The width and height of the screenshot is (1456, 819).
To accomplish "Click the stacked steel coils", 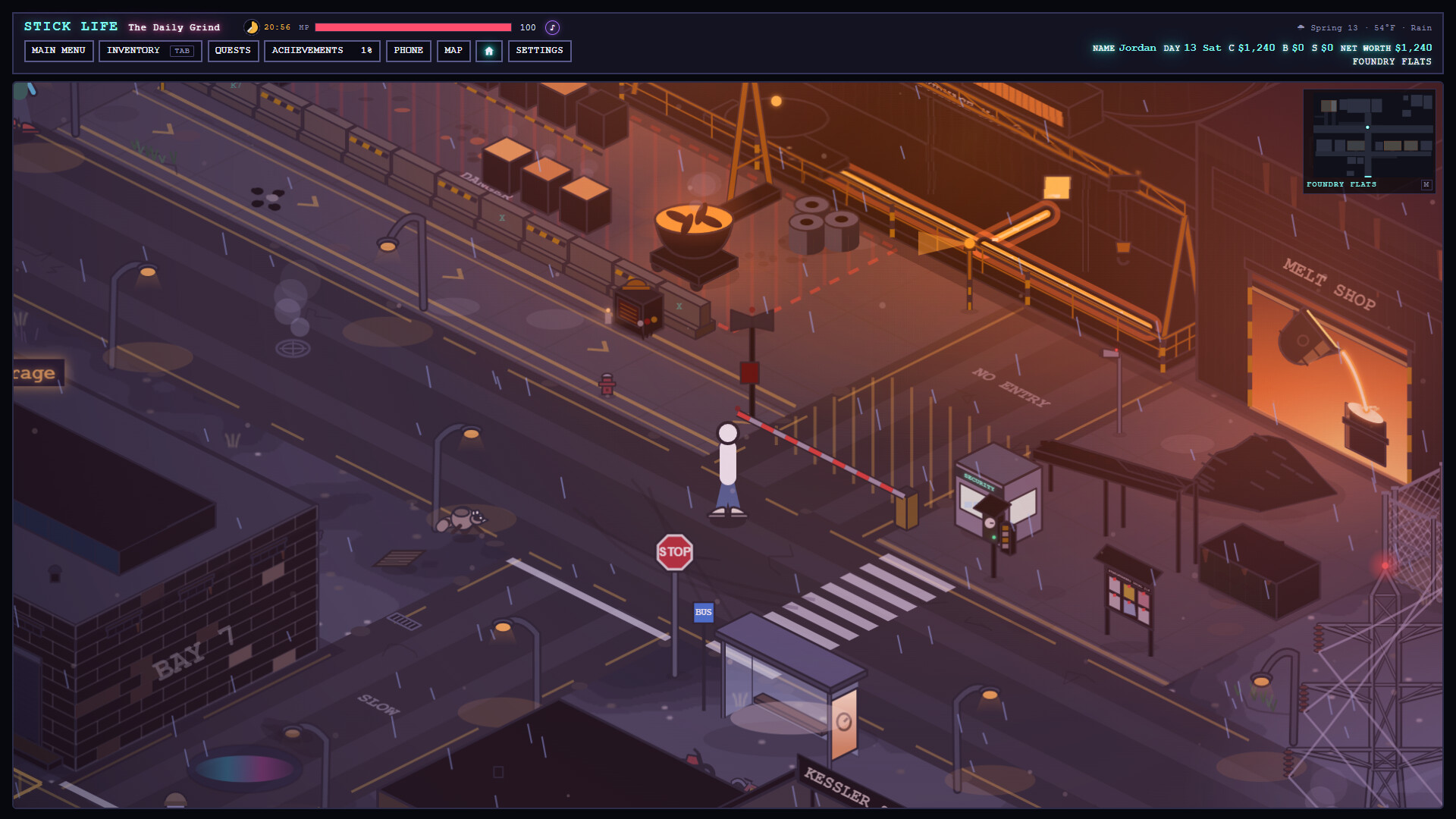I will 824,224.
